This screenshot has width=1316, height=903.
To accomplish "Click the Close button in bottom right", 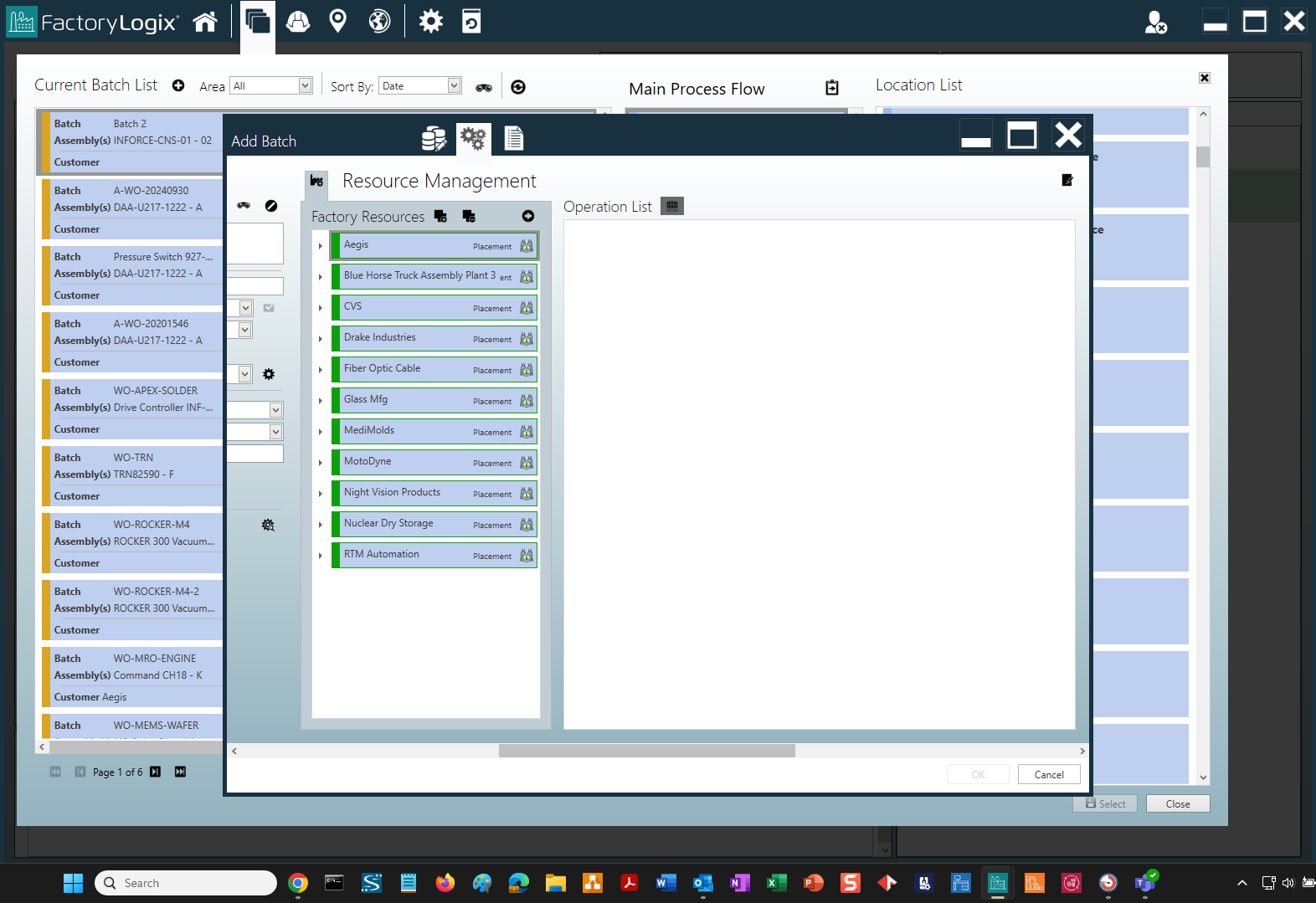I will pyautogui.click(x=1177, y=804).
